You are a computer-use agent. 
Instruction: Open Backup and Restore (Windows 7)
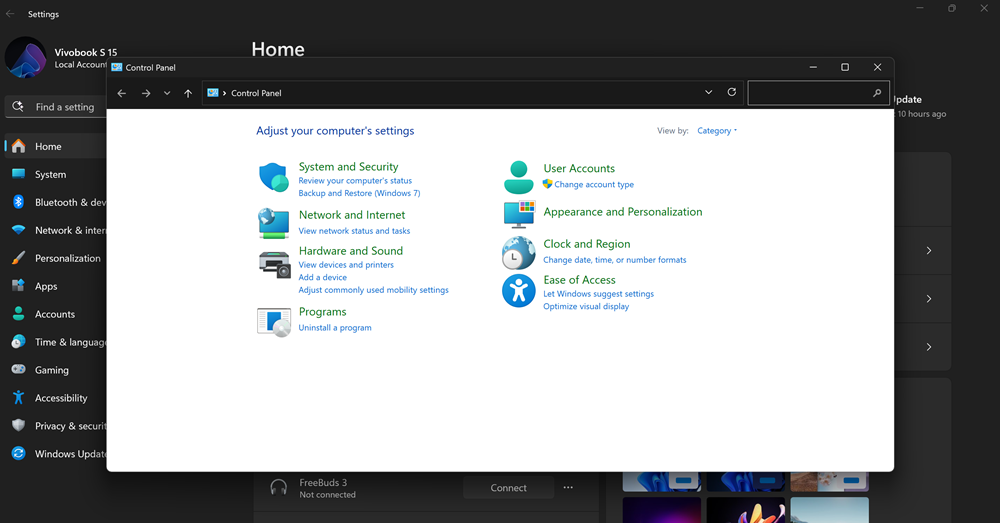[x=359, y=193]
